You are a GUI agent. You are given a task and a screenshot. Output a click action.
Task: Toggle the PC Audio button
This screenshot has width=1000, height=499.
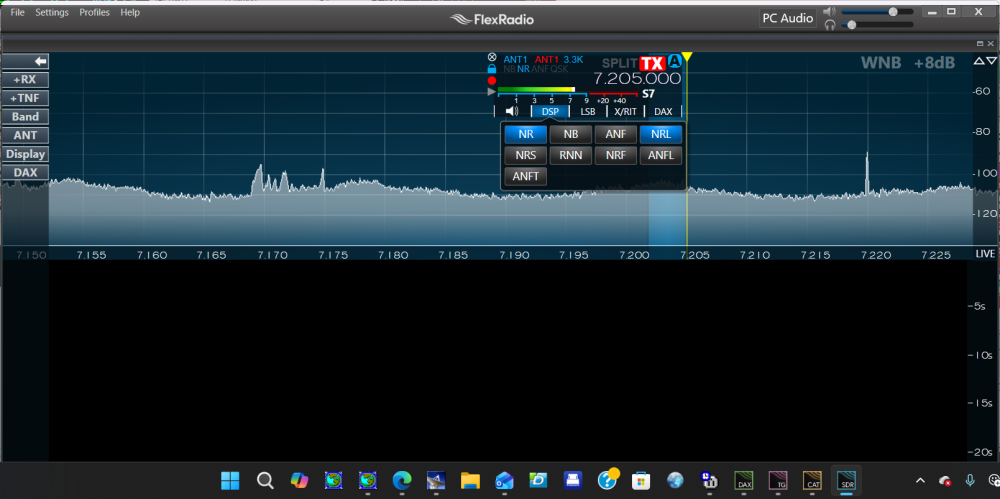click(788, 18)
